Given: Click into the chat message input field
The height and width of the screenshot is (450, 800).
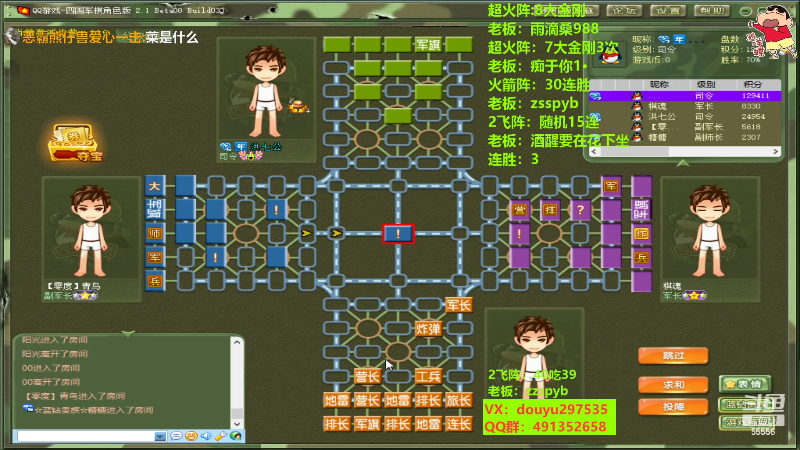Looking at the screenshot, I should pyautogui.click(x=84, y=437).
